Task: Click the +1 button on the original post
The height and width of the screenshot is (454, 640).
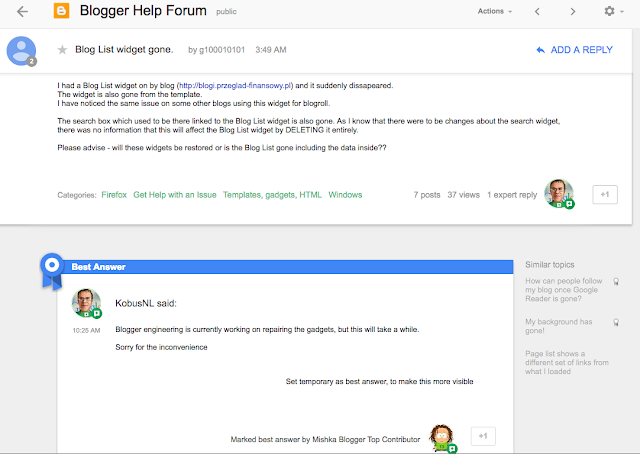Action: pos(605,194)
